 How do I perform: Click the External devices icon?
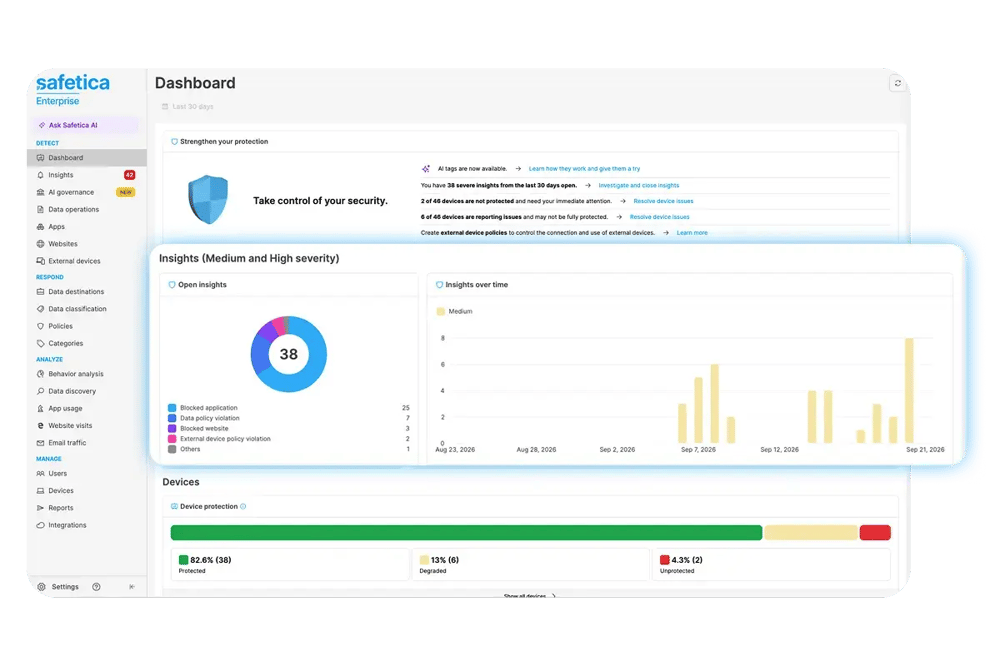pos(41,261)
